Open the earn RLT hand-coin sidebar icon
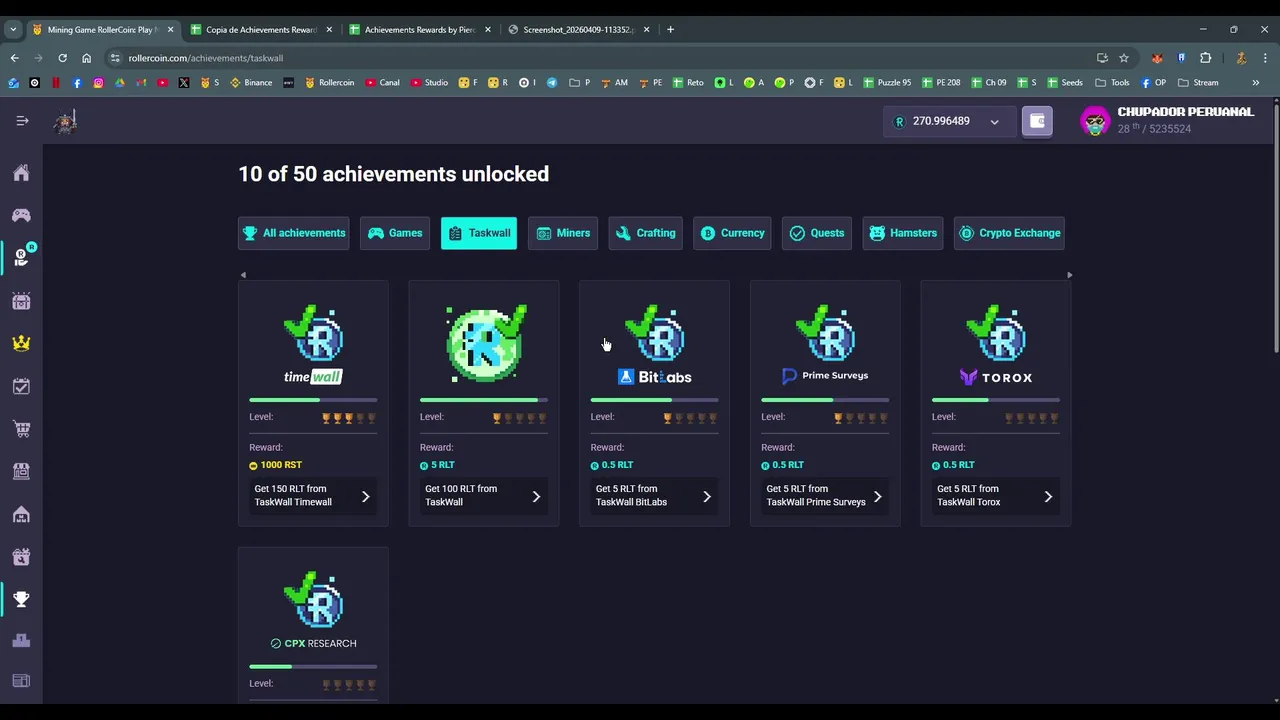1280x720 pixels. point(21,257)
